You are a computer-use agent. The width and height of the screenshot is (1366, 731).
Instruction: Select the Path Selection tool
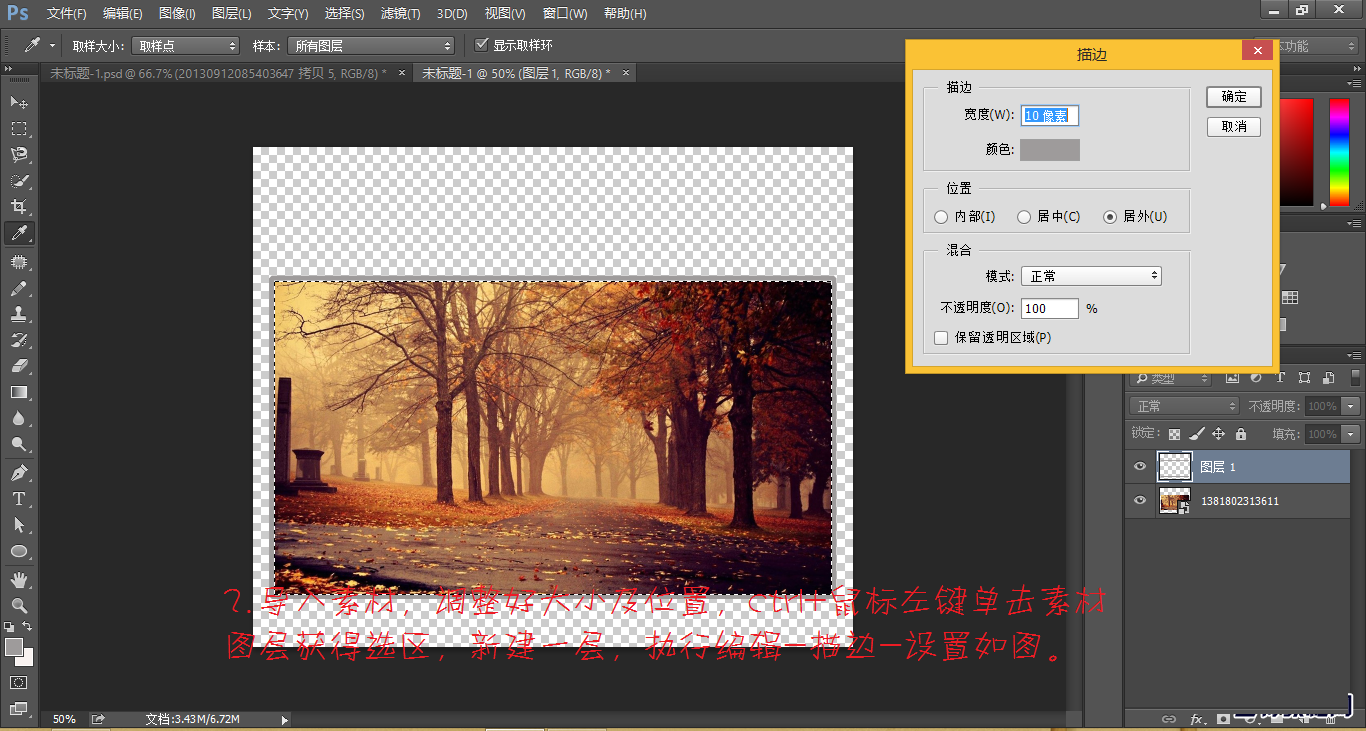coord(19,524)
